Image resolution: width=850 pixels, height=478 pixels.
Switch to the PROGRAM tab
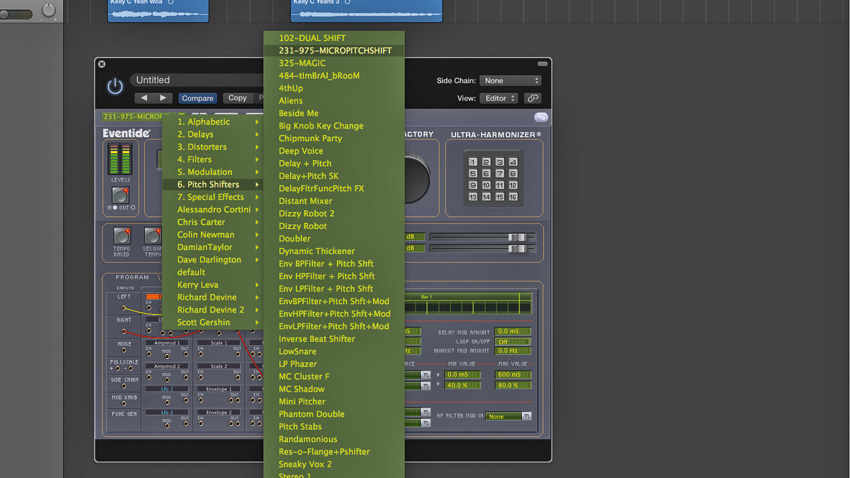click(x=132, y=277)
